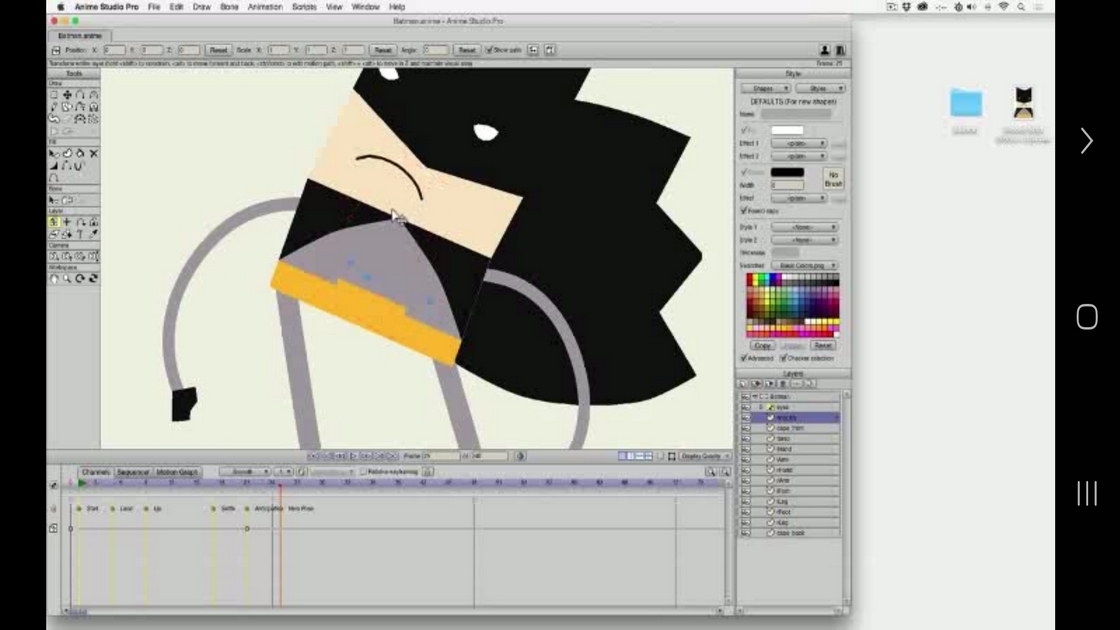This screenshot has height=630, width=1120.
Task: Select the Track Camera tool
Action: 54,256
